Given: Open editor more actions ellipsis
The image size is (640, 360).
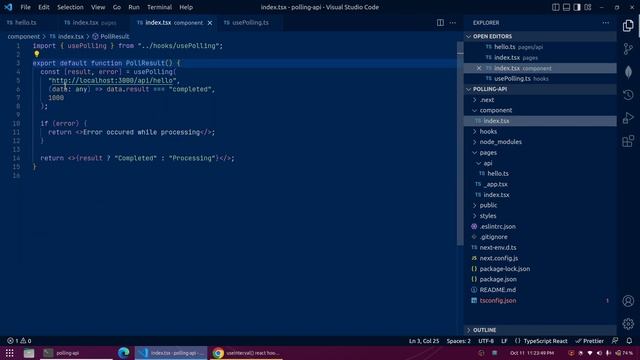Looking at the screenshot, I should click(453, 23).
